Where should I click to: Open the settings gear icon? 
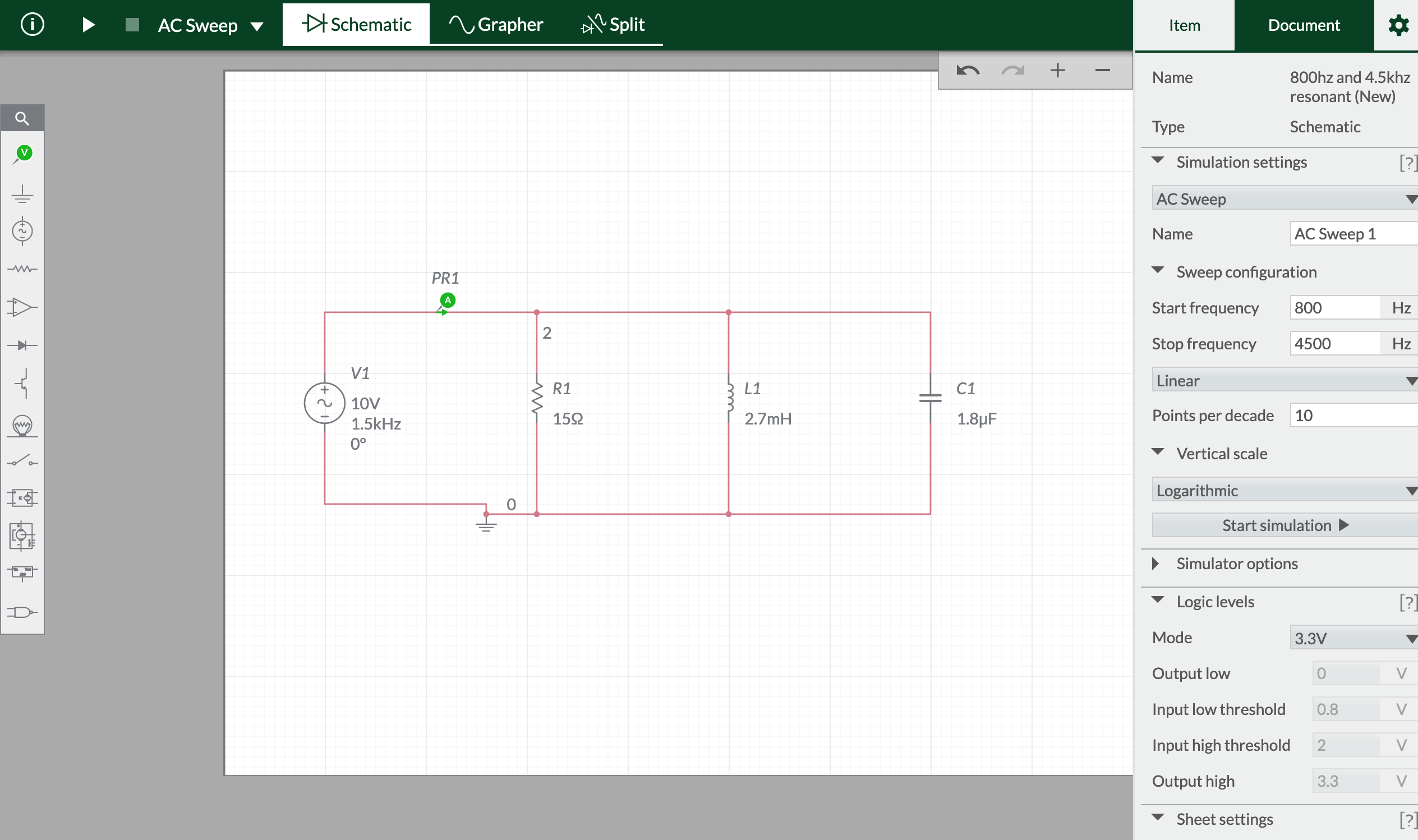tap(1398, 24)
